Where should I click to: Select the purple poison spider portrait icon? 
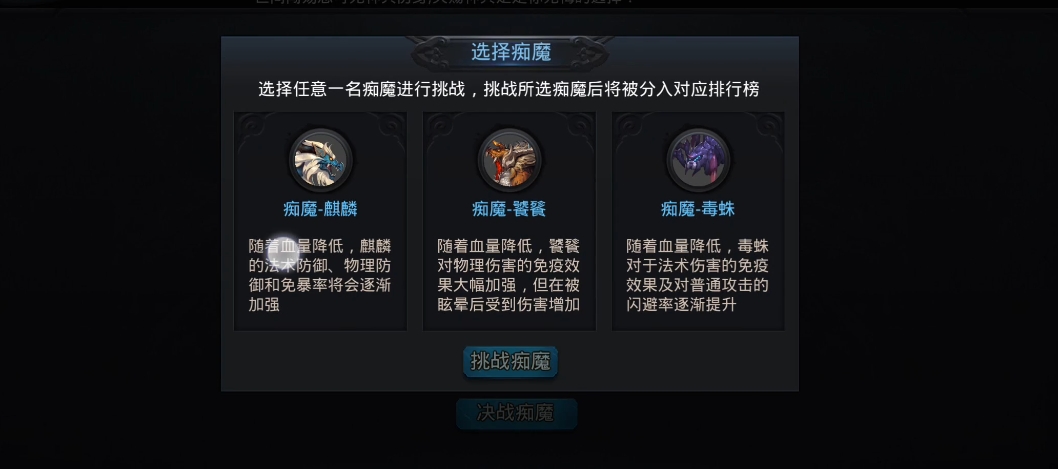point(698,161)
